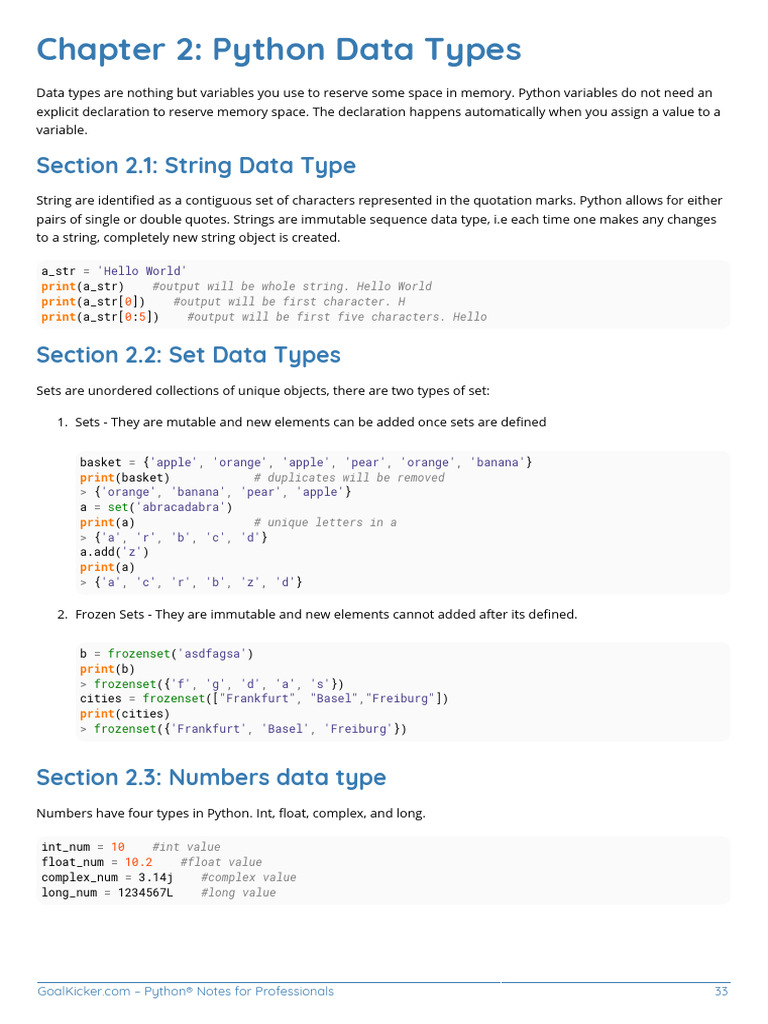Screen dimensions: 768x1024
Task: Click the cities = frozenset code line
Action: (x=264, y=699)
